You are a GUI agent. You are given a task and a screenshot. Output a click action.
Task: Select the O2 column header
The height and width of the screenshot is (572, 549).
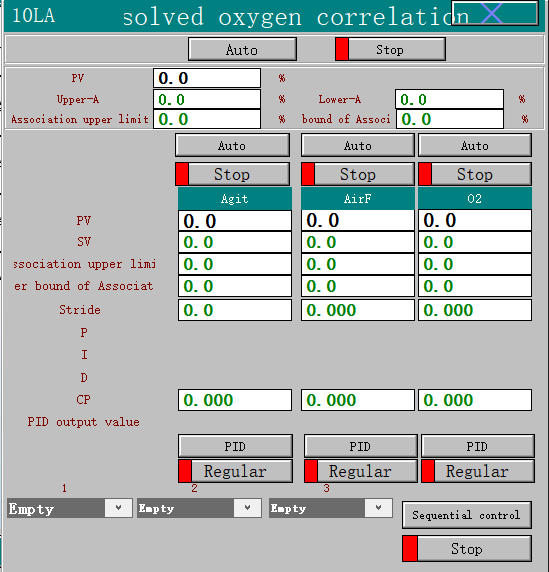coord(475,198)
